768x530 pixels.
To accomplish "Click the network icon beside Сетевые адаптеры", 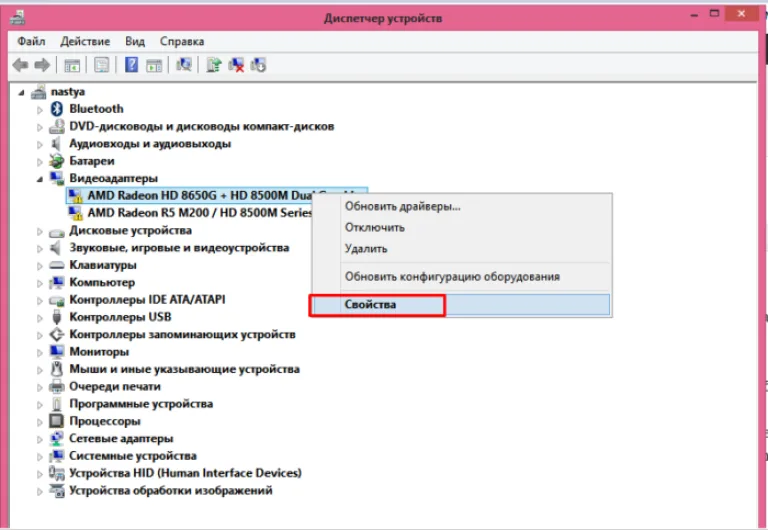I will point(57,438).
